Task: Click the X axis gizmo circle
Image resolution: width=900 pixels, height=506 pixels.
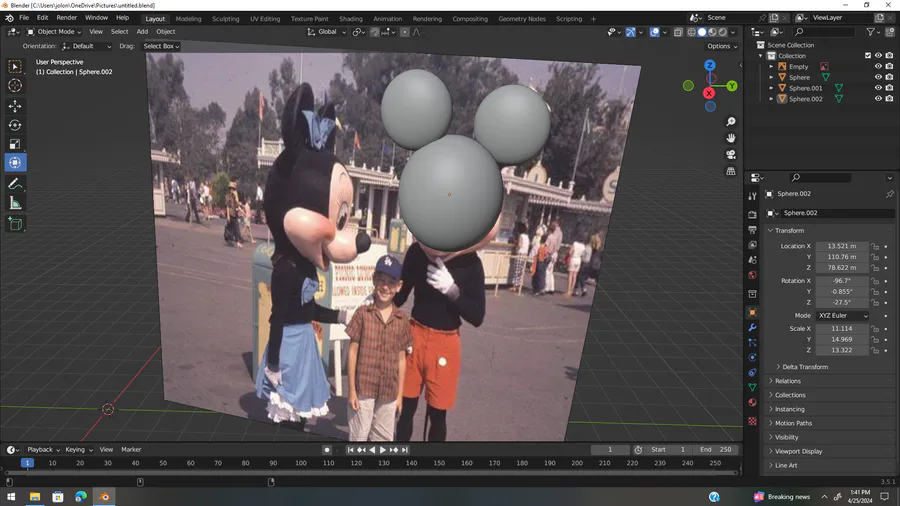Action: click(709, 94)
